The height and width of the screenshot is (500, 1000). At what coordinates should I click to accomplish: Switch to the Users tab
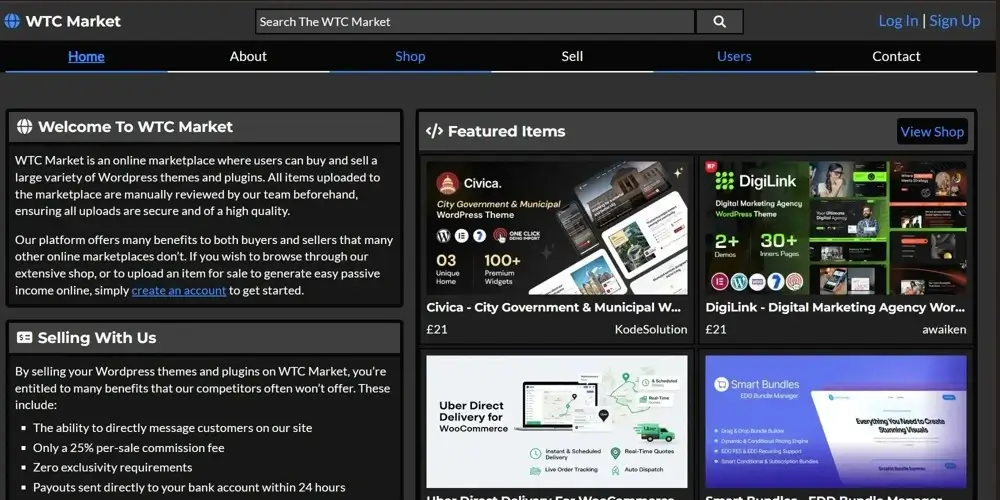tap(734, 56)
